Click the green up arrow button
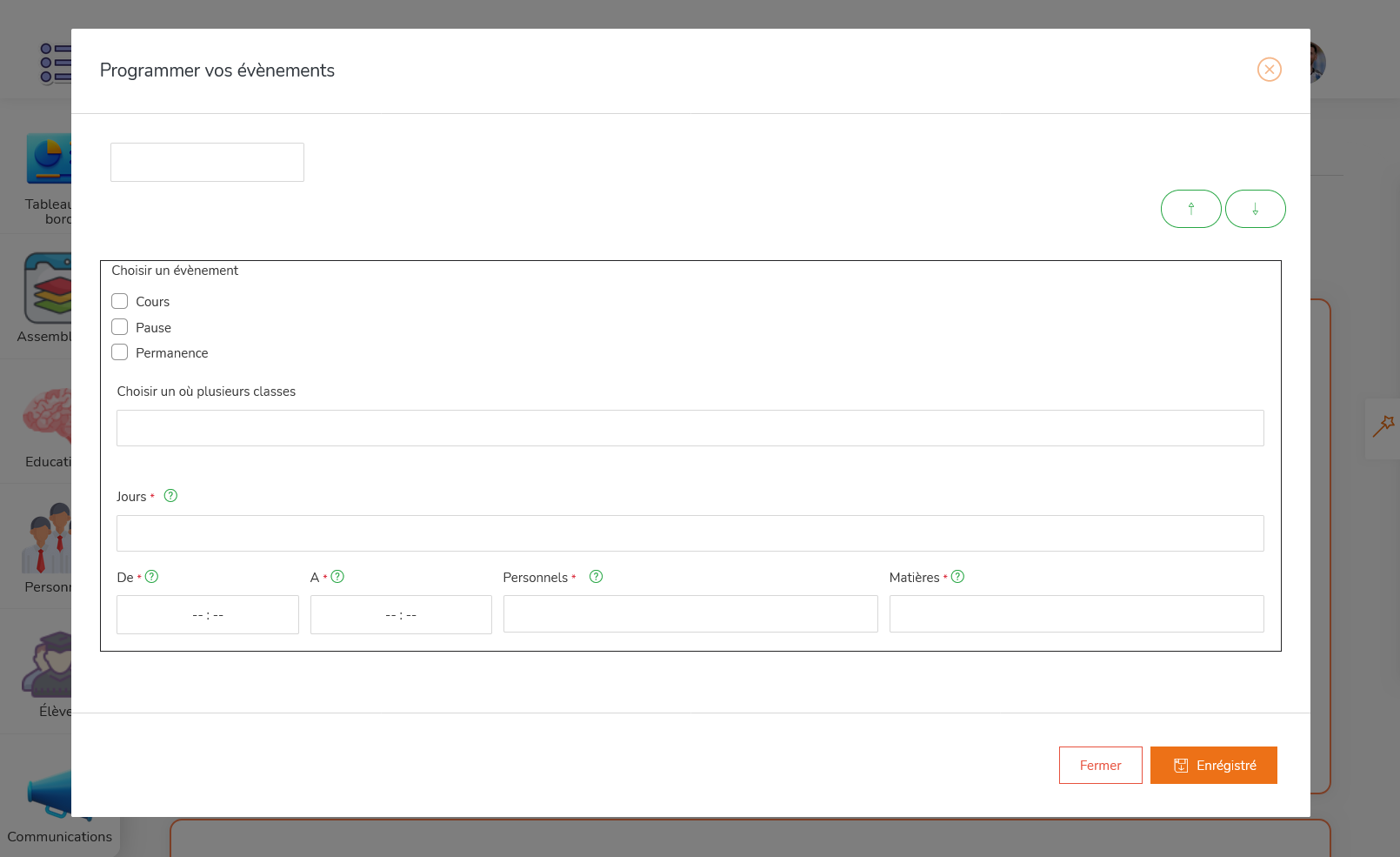This screenshot has height=857, width=1400. click(1190, 209)
